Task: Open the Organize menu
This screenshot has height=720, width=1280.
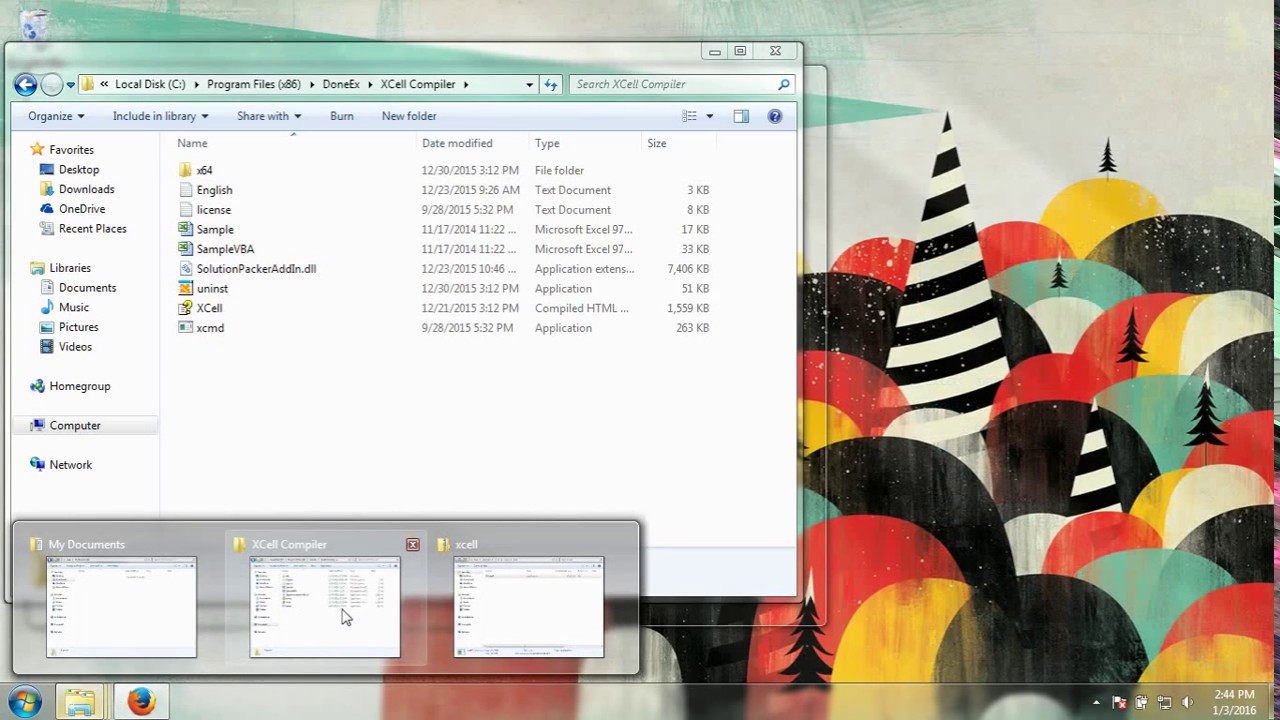Action: click(x=56, y=116)
